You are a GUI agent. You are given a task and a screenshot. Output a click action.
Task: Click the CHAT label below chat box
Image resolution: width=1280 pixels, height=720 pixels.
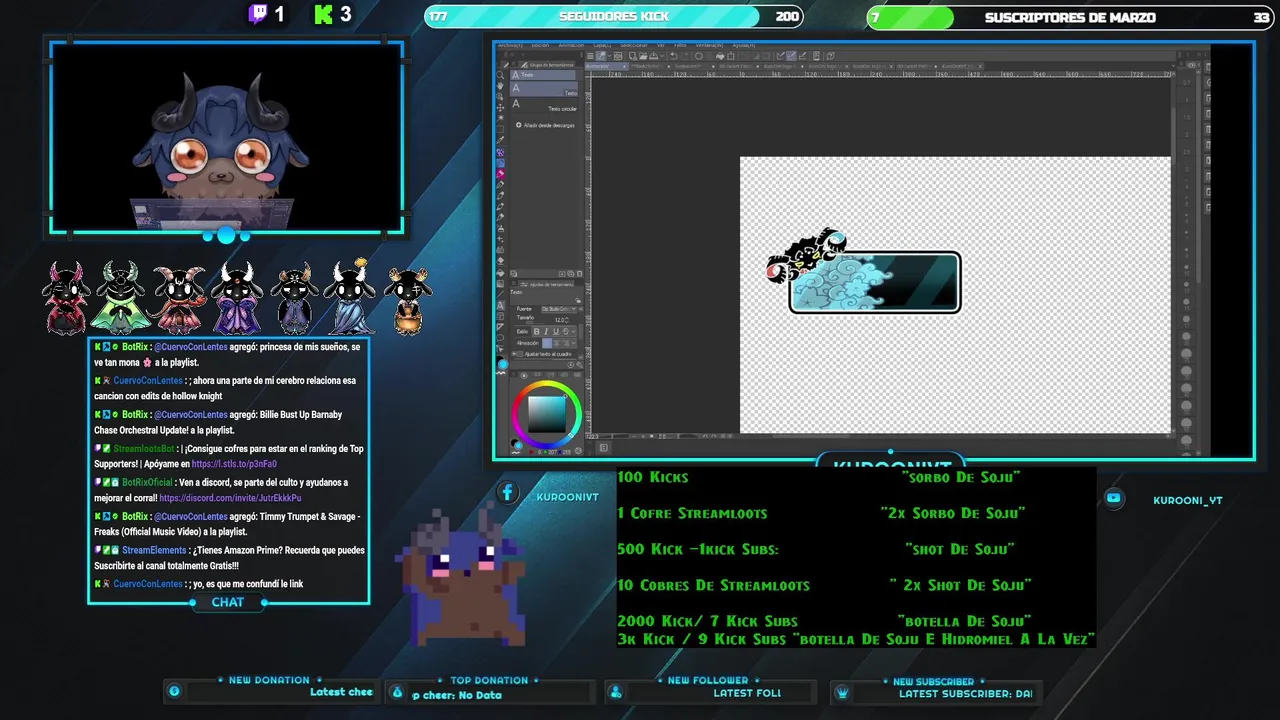[x=227, y=602]
